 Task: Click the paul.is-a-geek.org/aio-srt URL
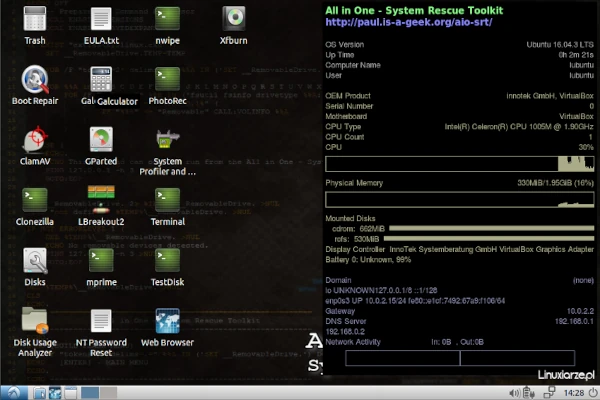(x=409, y=22)
